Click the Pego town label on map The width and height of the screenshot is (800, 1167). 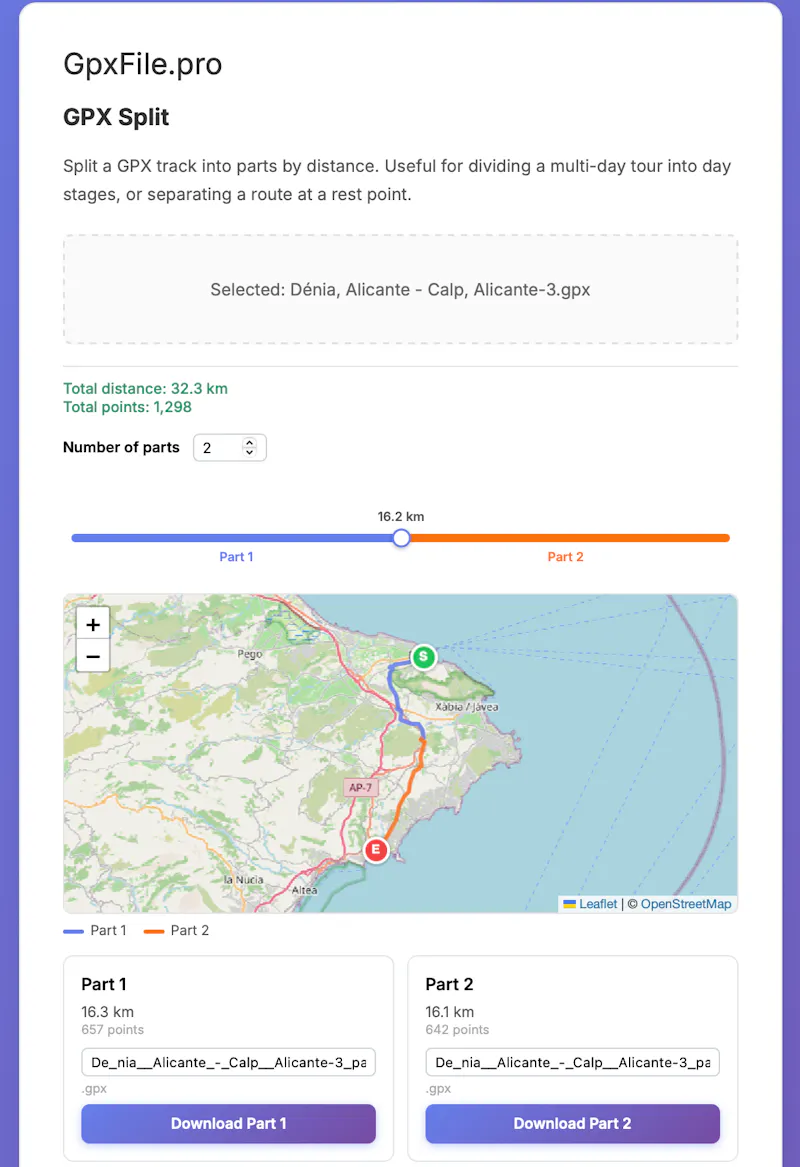[x=250, y=654]
